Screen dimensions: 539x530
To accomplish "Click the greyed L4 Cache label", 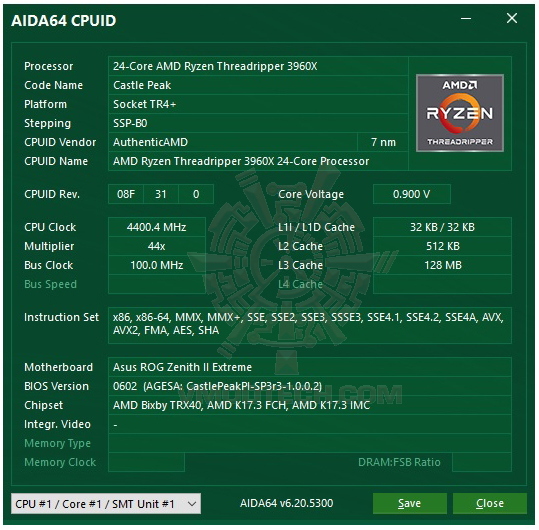I will (x=300, y=284).
